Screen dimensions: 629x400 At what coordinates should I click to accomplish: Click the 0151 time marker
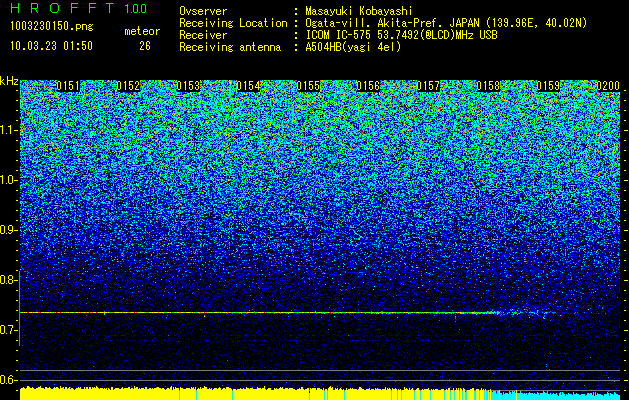coord(68,86)
